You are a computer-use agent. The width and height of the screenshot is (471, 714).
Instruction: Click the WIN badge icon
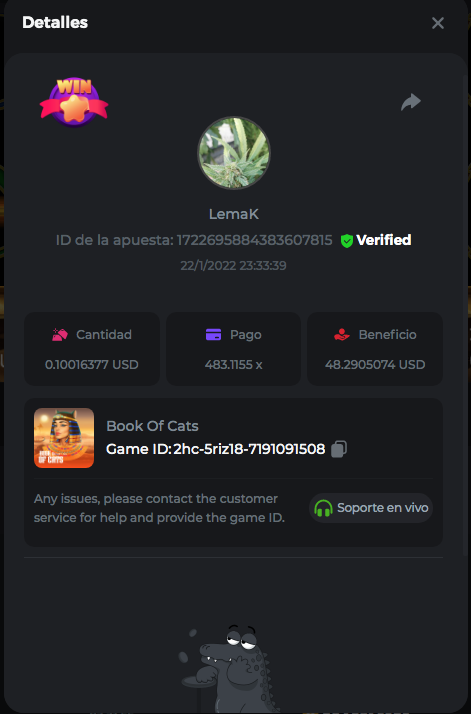pyautogui.click(x=74, y=101)
